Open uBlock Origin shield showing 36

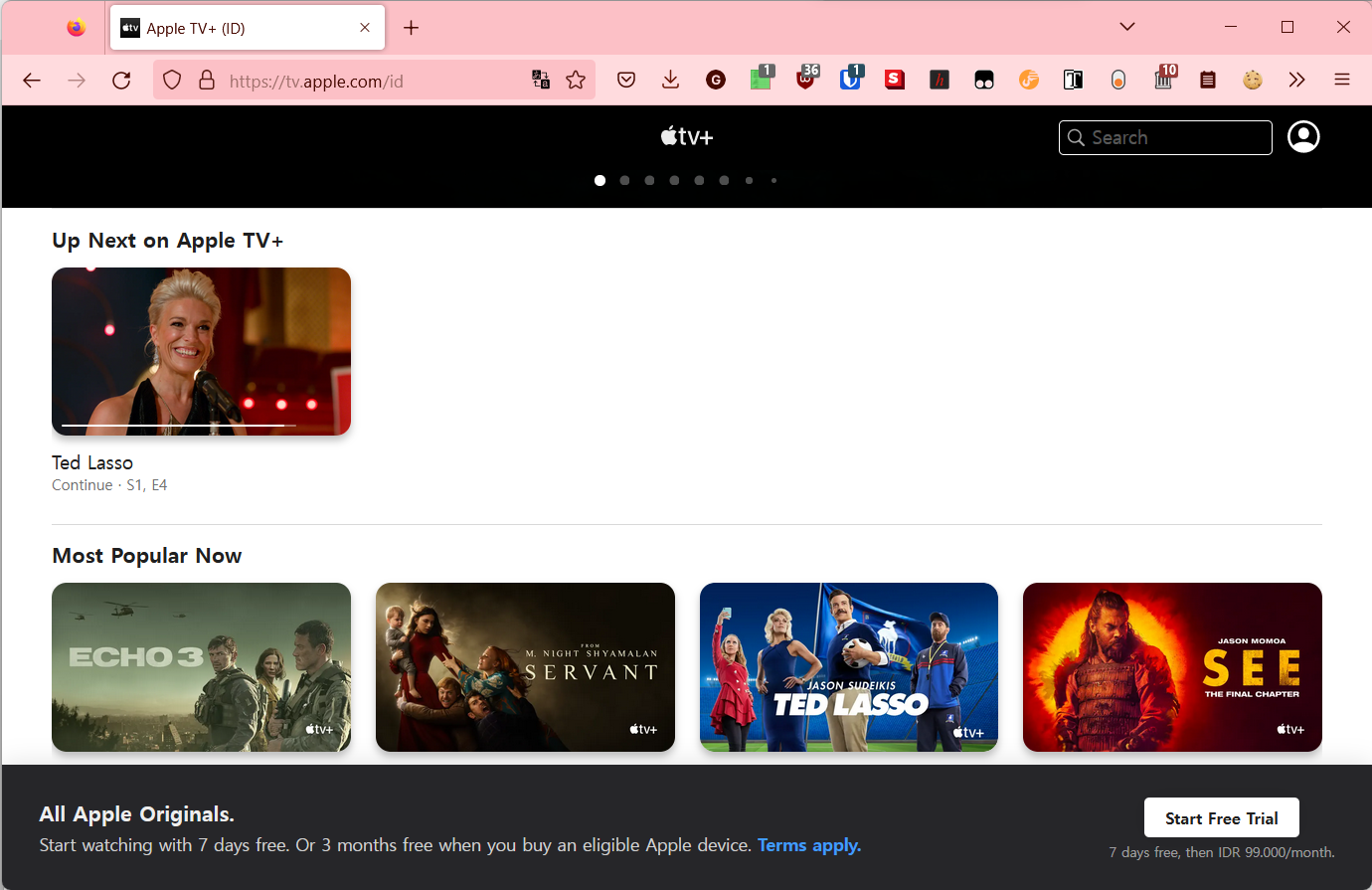(806, 79)
